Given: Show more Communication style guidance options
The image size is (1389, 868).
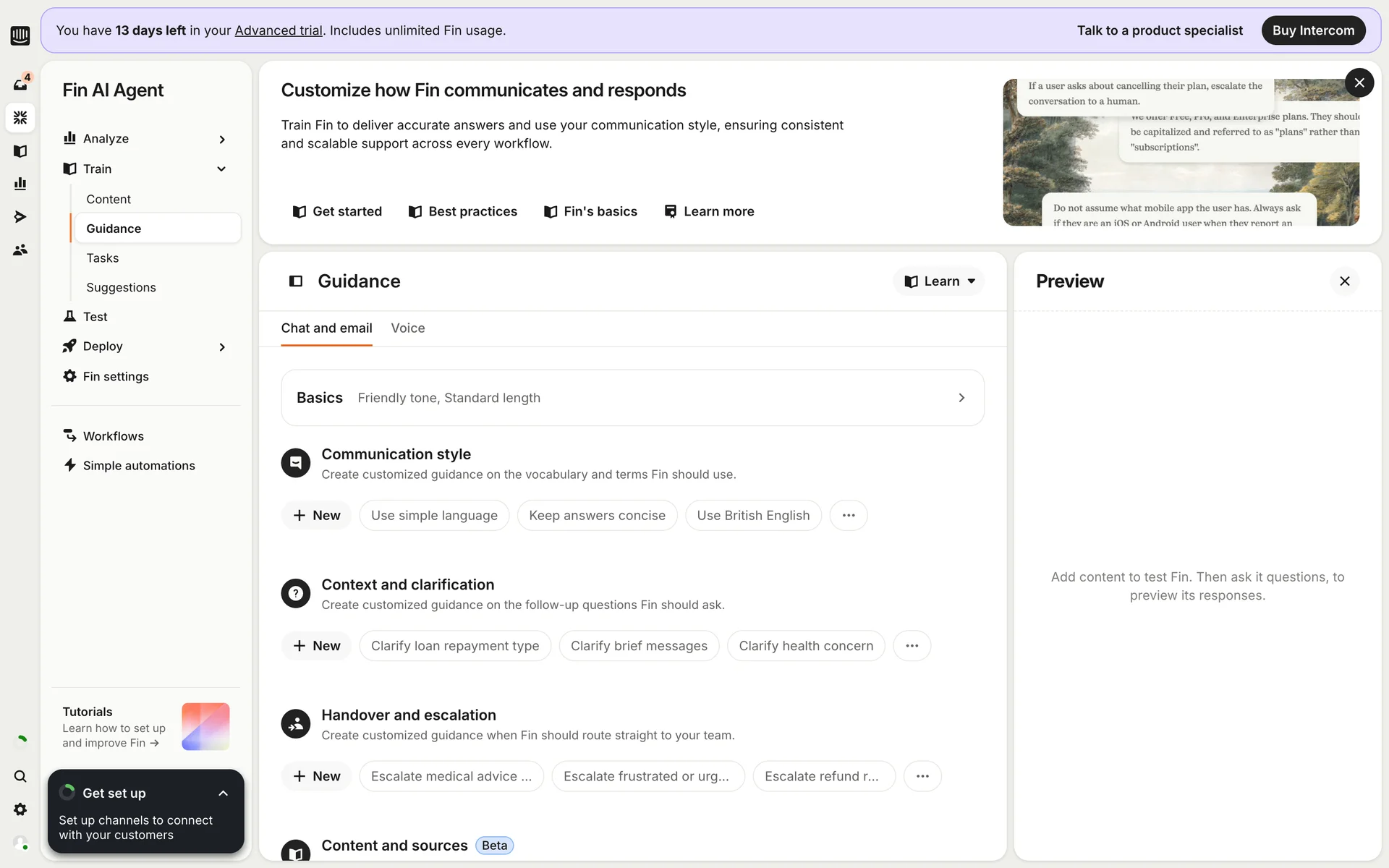Looking at the screenshot, I should pos(849,516).
